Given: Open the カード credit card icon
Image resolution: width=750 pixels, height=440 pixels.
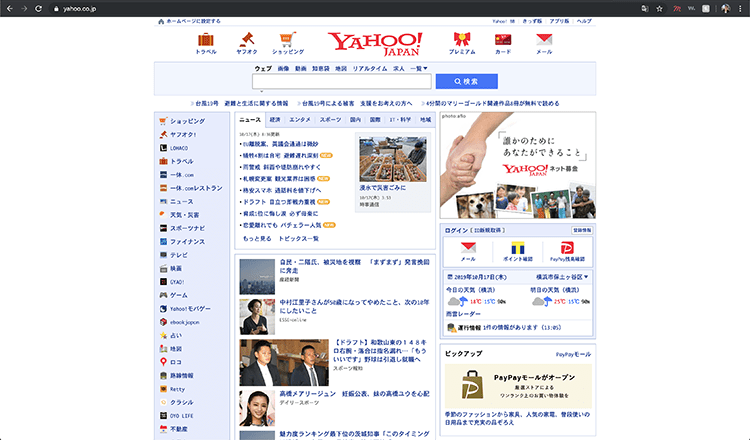Looking at the screenshot, I should (x=503, y=40).
